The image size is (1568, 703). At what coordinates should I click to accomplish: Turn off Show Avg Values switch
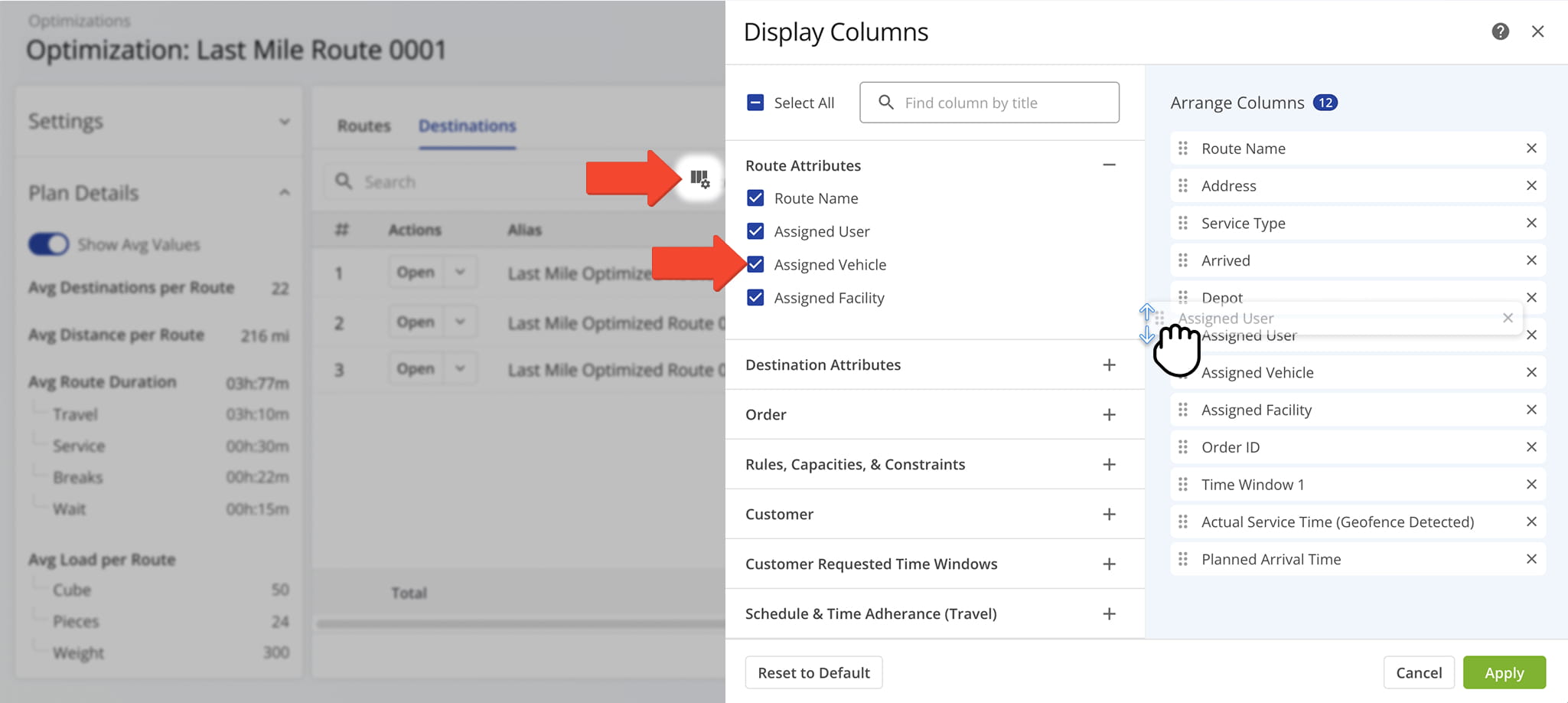(x=49, y=244)
